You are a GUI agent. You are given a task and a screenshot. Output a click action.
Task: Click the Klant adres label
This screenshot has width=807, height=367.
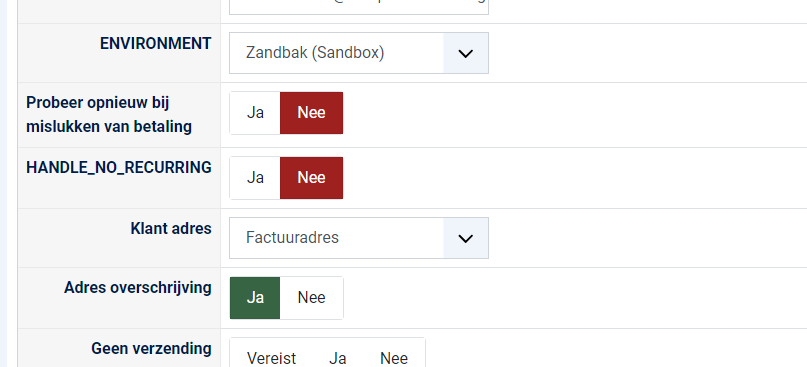pyautogui.click(x=171, y=229)
